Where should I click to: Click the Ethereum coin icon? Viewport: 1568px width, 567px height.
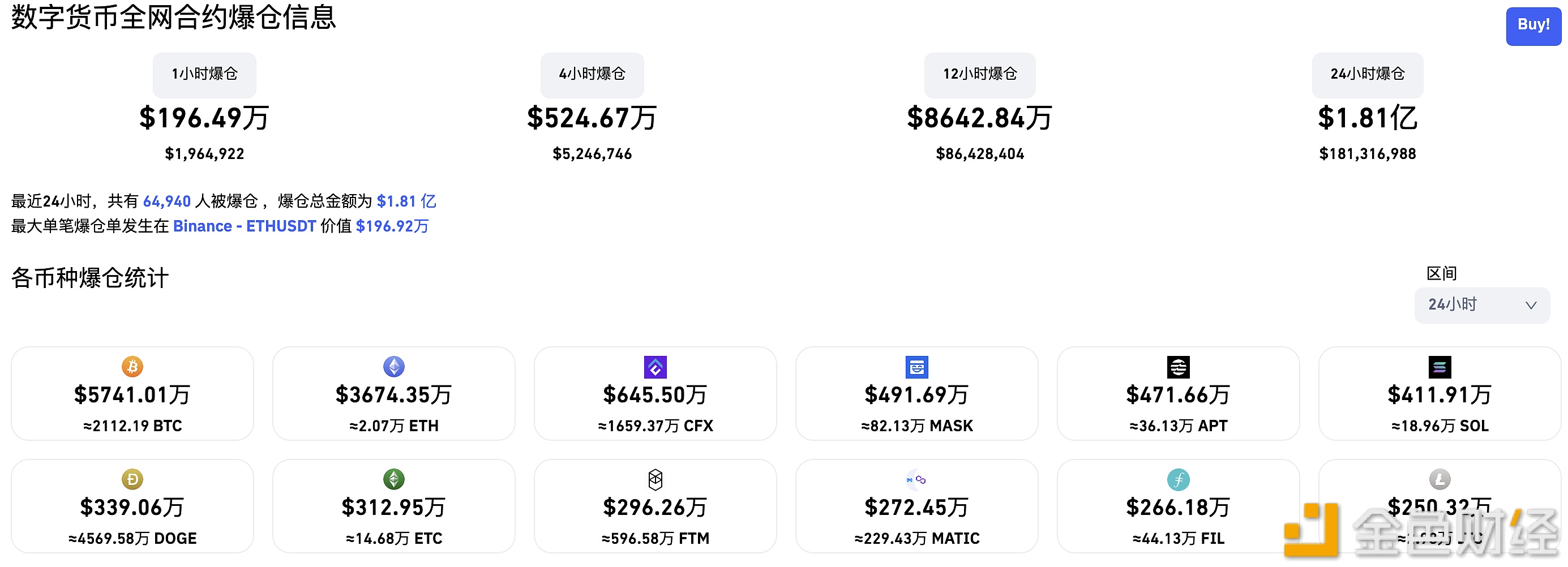[393, 366]
